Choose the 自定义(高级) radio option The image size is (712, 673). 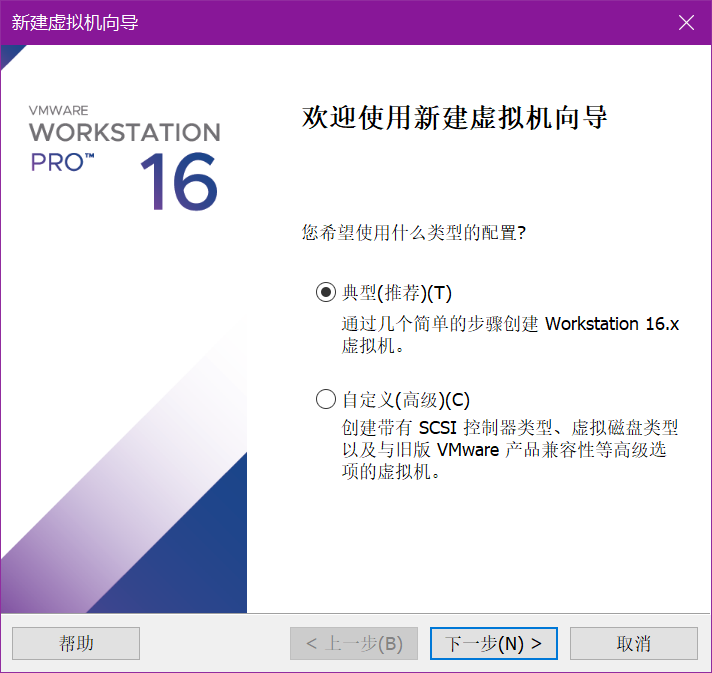pyautogui.click(x=326, y=399)
